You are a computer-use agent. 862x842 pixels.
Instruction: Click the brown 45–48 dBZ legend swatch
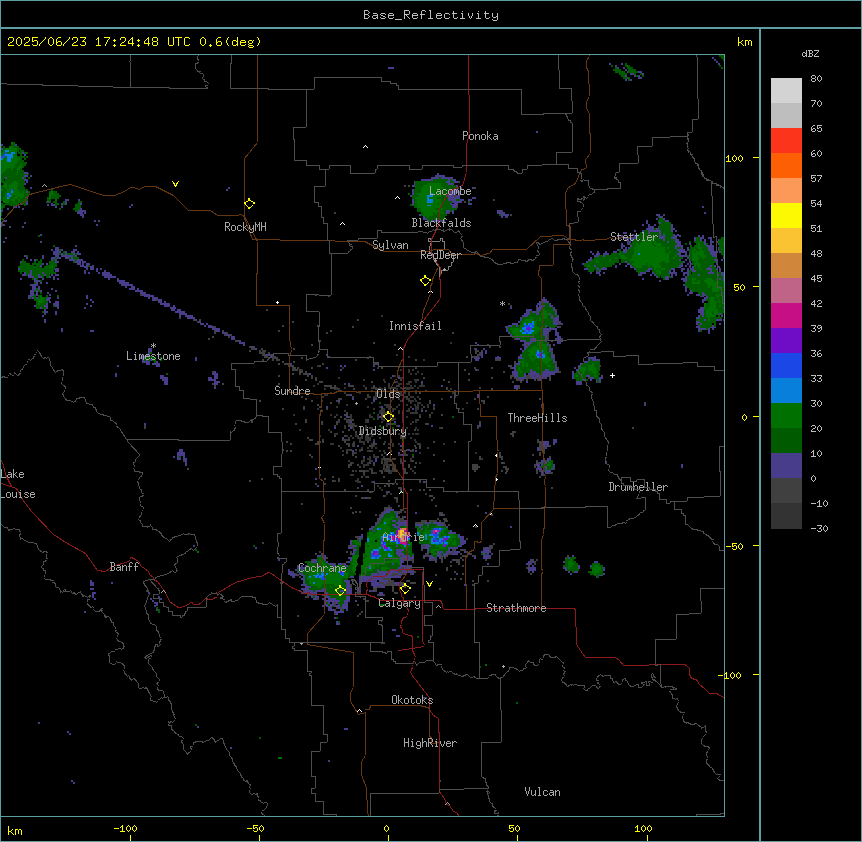tap(786, 265)
